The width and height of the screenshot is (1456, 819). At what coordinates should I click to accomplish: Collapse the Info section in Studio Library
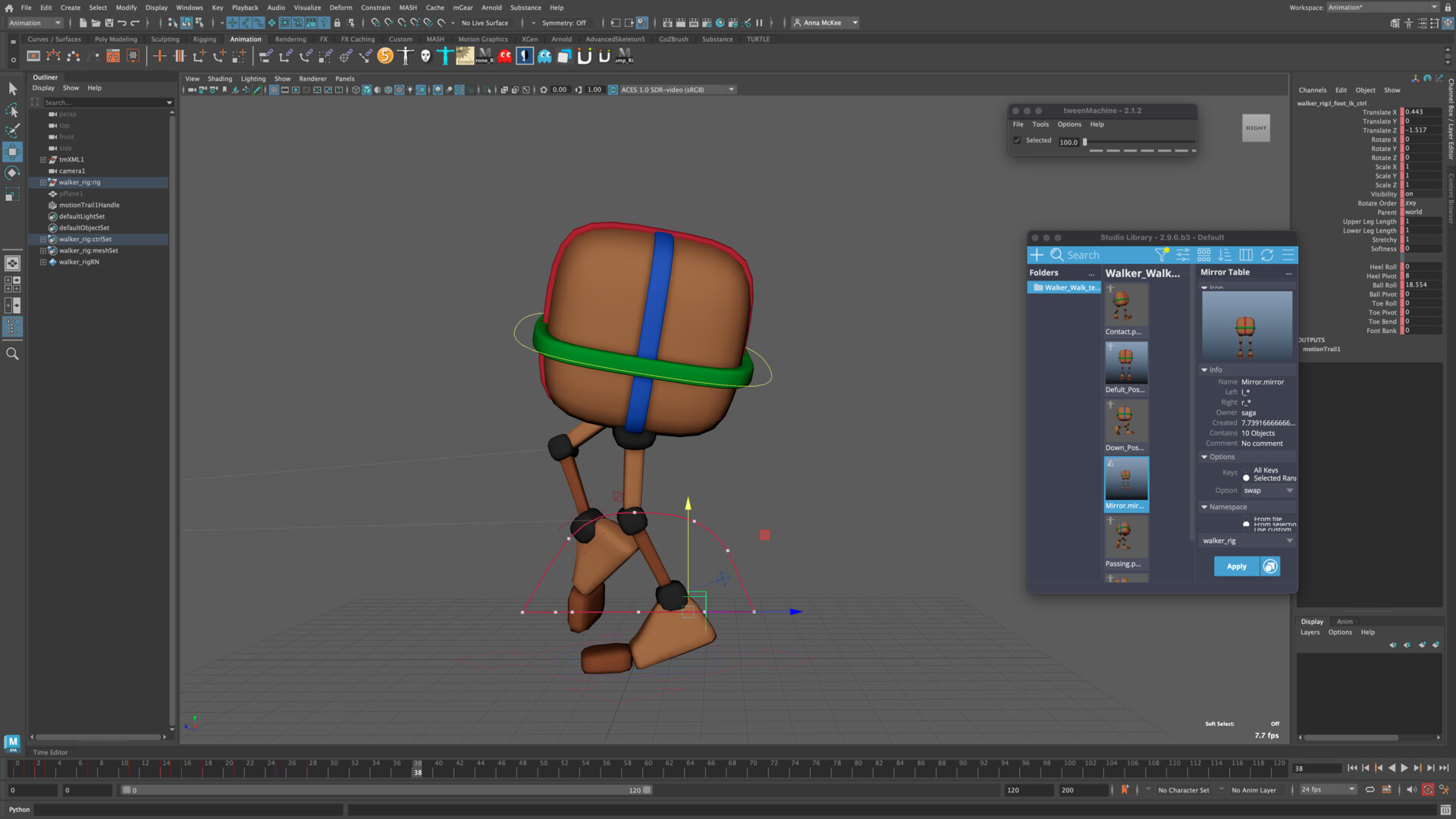click(1205, 369)
